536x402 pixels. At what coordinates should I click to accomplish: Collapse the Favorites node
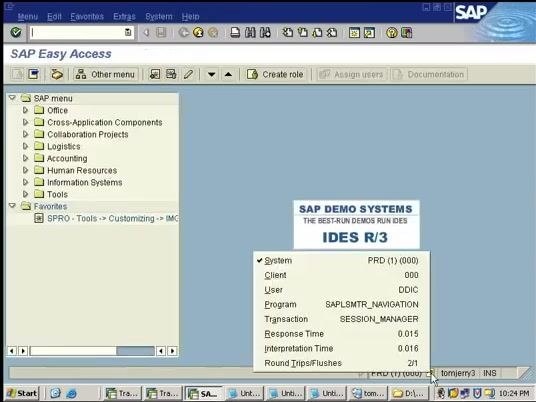coord(12,206)
